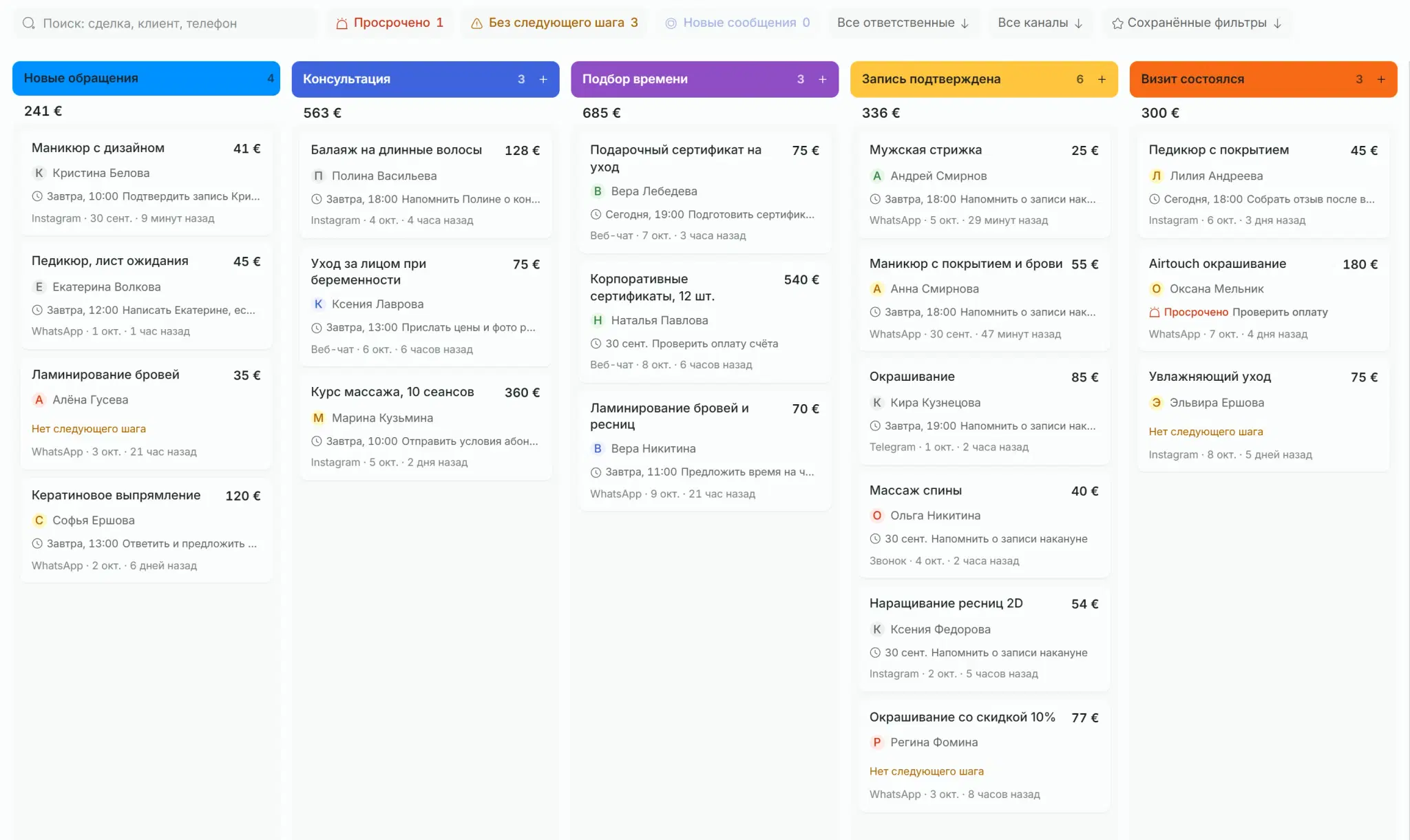1410x840 pixels.
Task: Select the Новые обращения column header
Action: tap(146, 78)
